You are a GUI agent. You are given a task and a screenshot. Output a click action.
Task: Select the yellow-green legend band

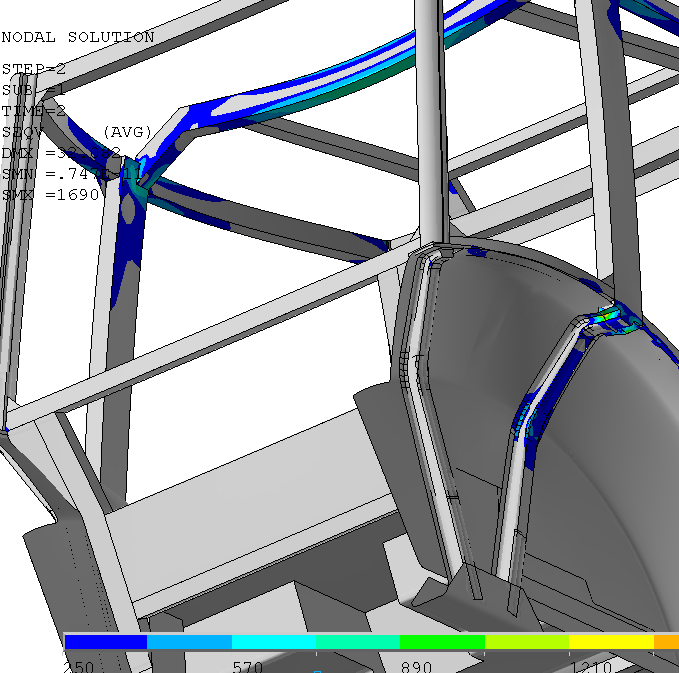526,641
